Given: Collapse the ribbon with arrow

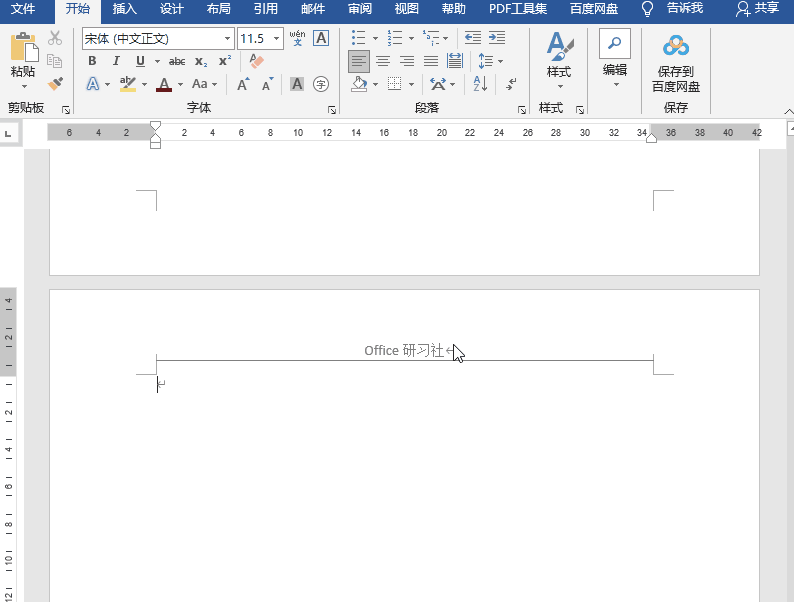Looking at the screenshot, I should point(788,111).
